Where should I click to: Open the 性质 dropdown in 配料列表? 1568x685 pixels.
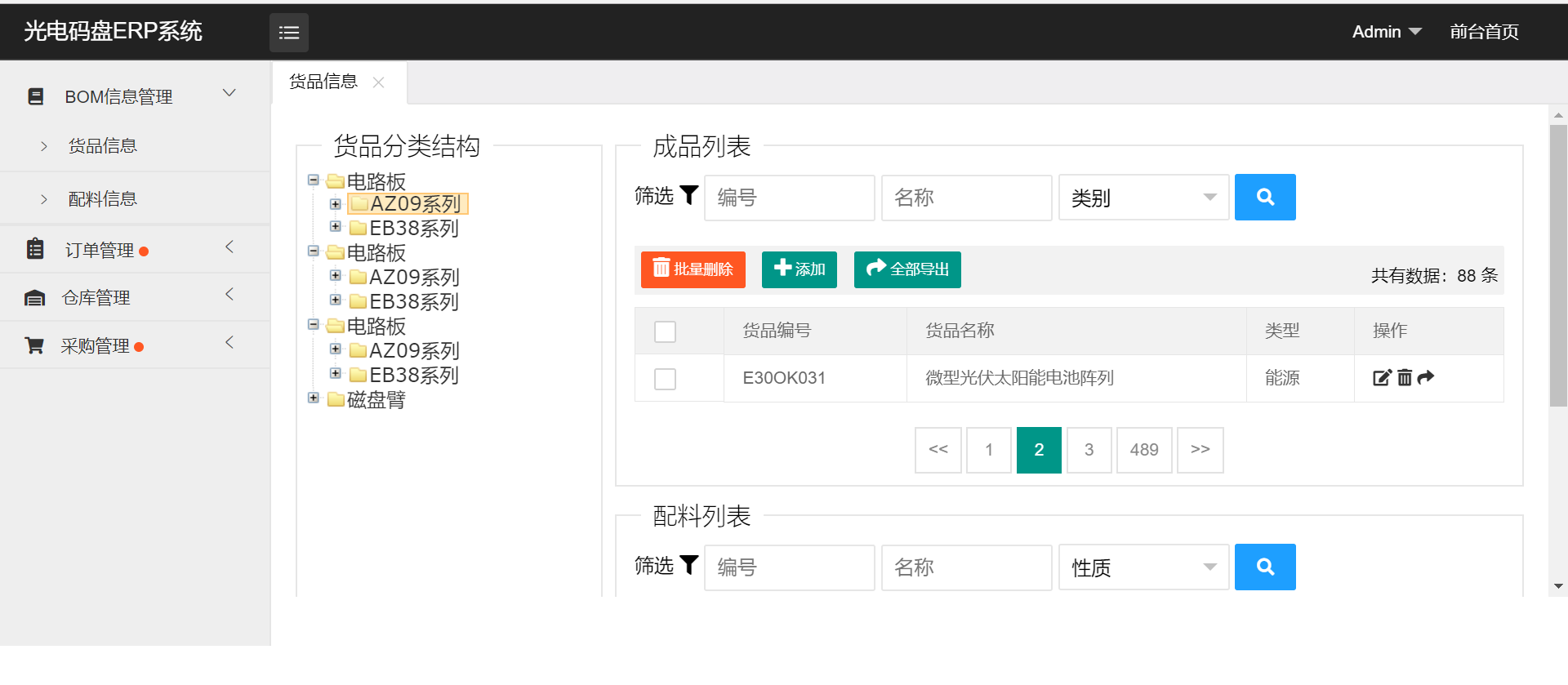[x=1143, y=567]
